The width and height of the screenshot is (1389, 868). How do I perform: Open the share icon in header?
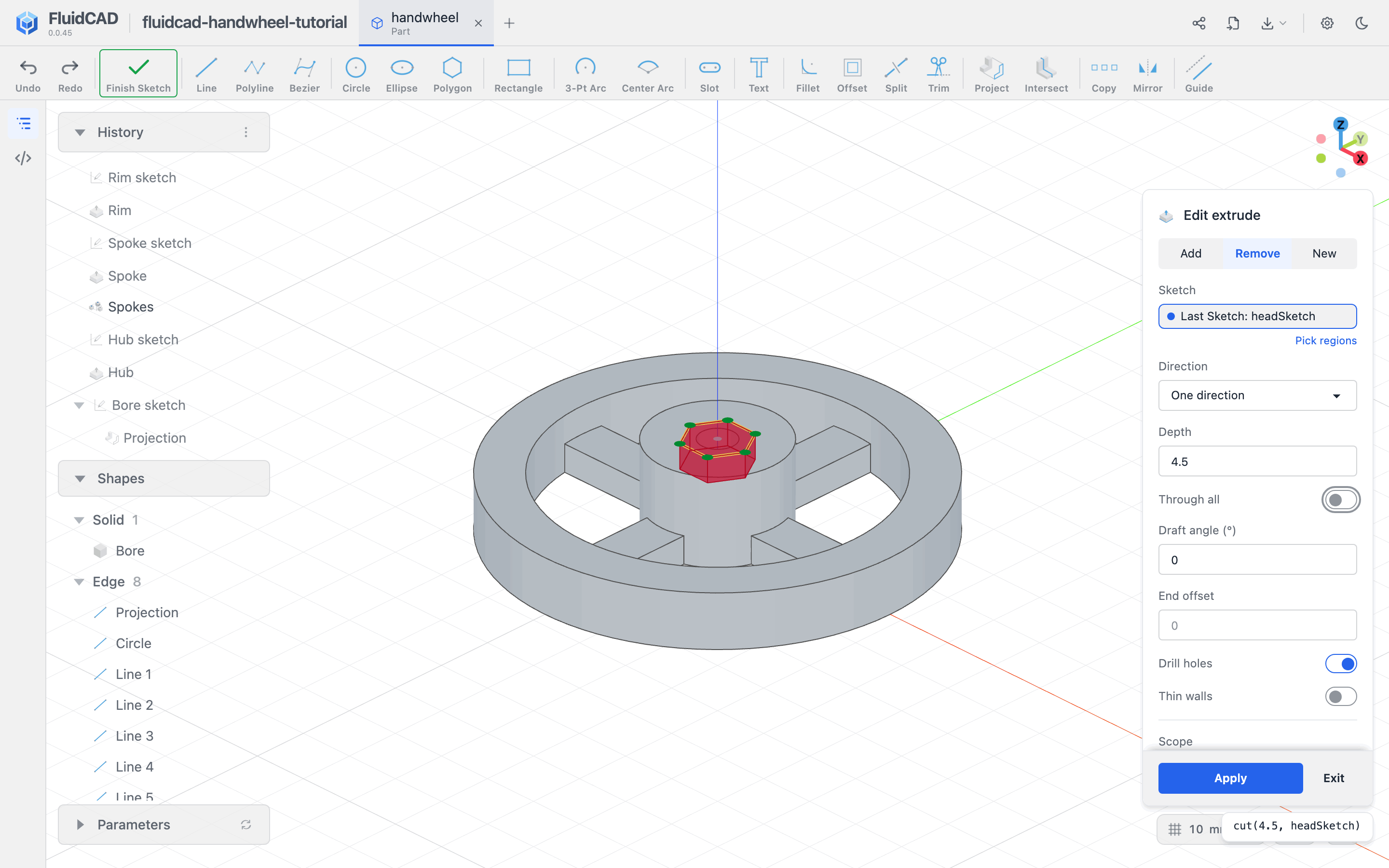[1198, 23]
